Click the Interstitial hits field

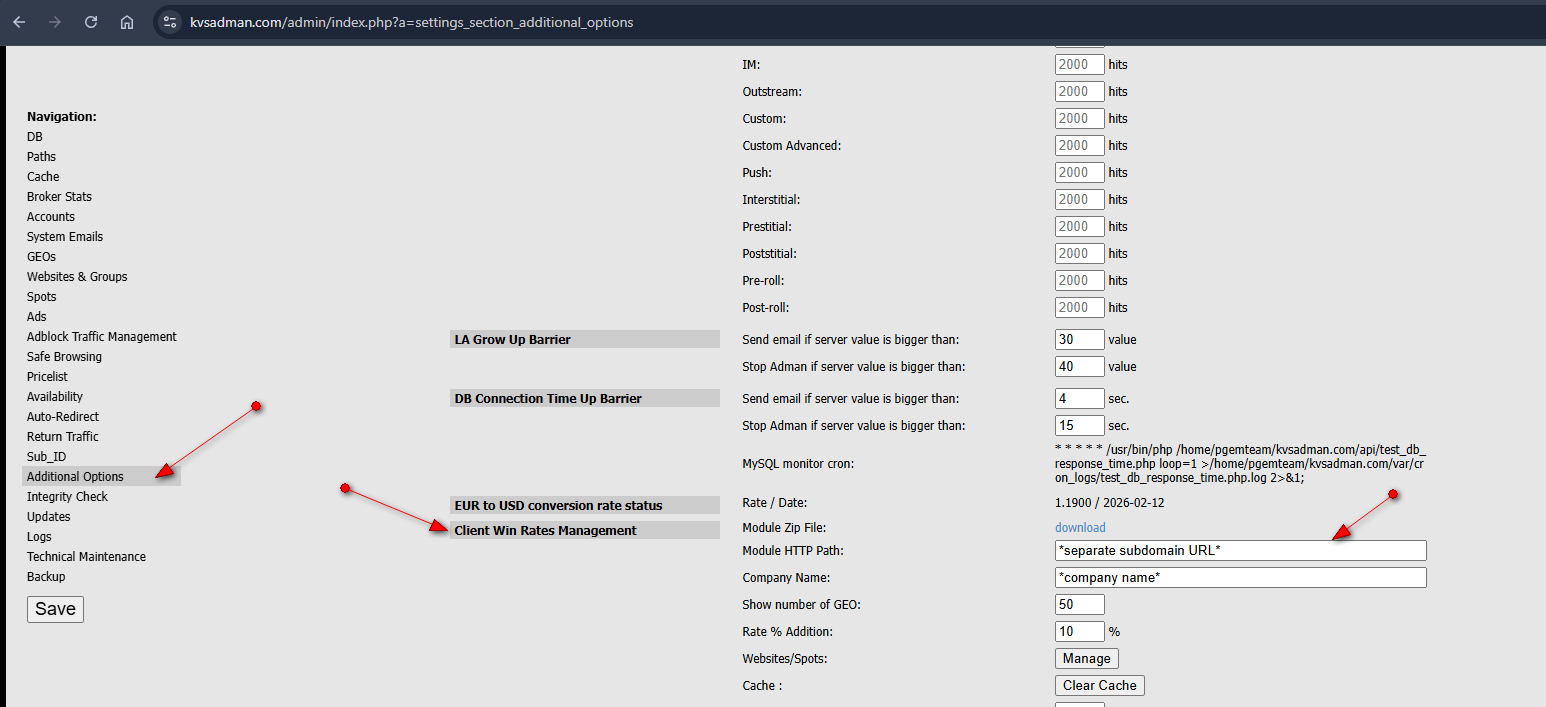click(1080, 199)
